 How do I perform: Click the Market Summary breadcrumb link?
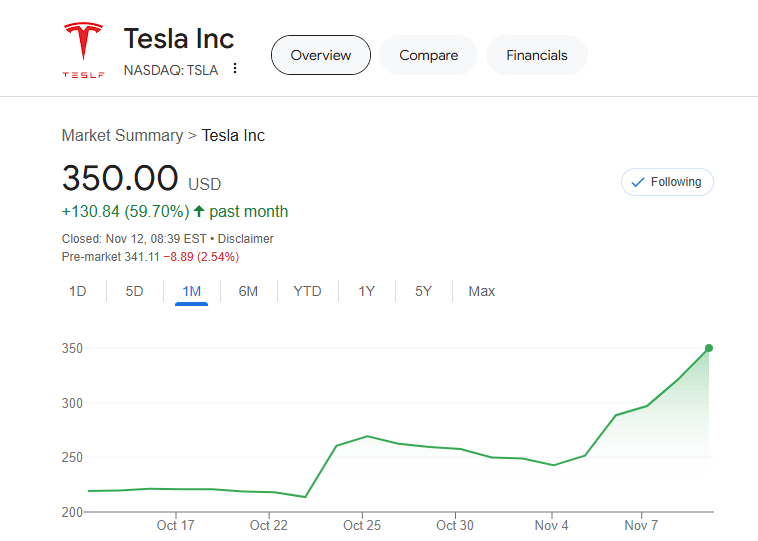point(122,135)
